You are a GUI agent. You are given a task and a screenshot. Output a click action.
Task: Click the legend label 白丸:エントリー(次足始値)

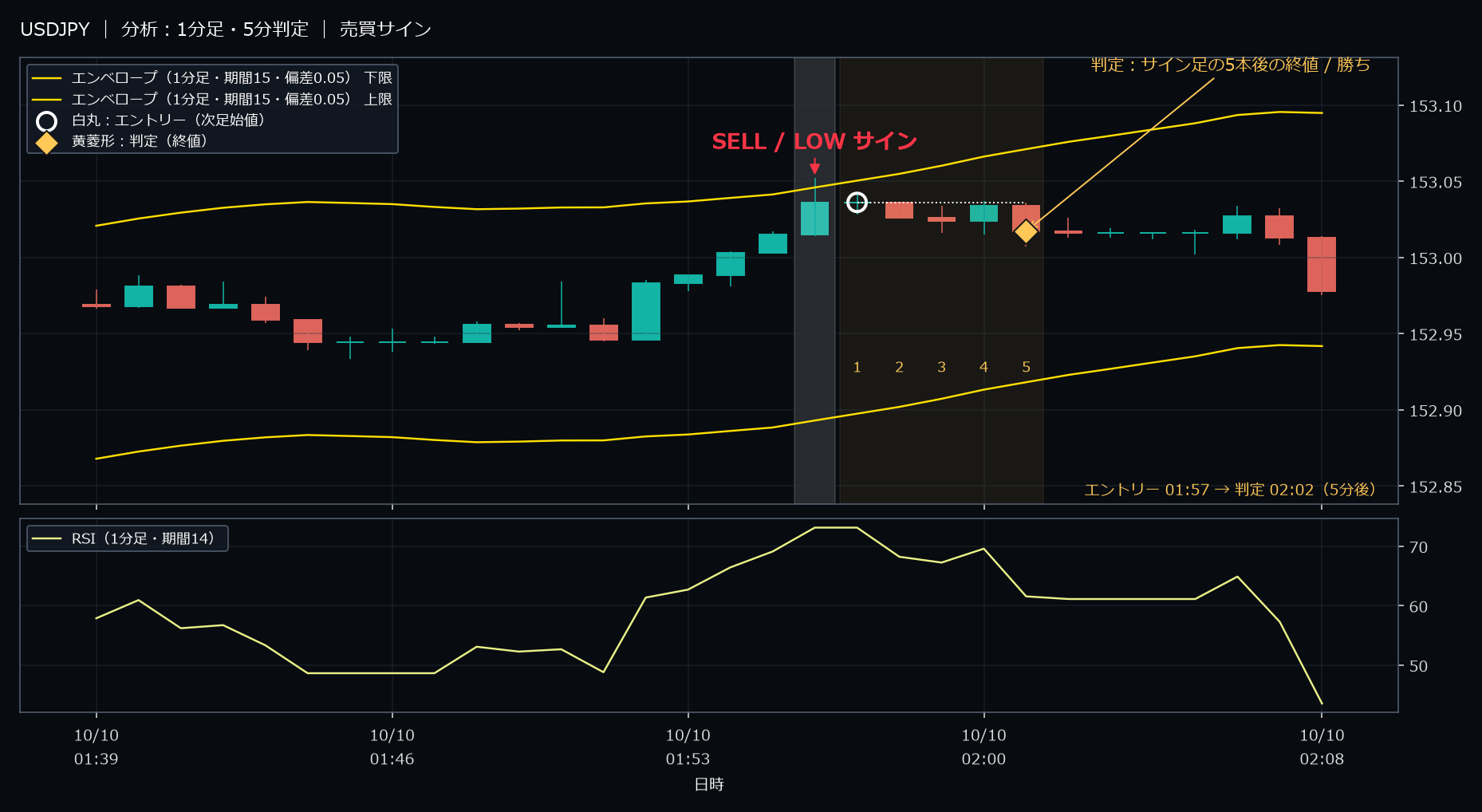click(x=168, y=120)
